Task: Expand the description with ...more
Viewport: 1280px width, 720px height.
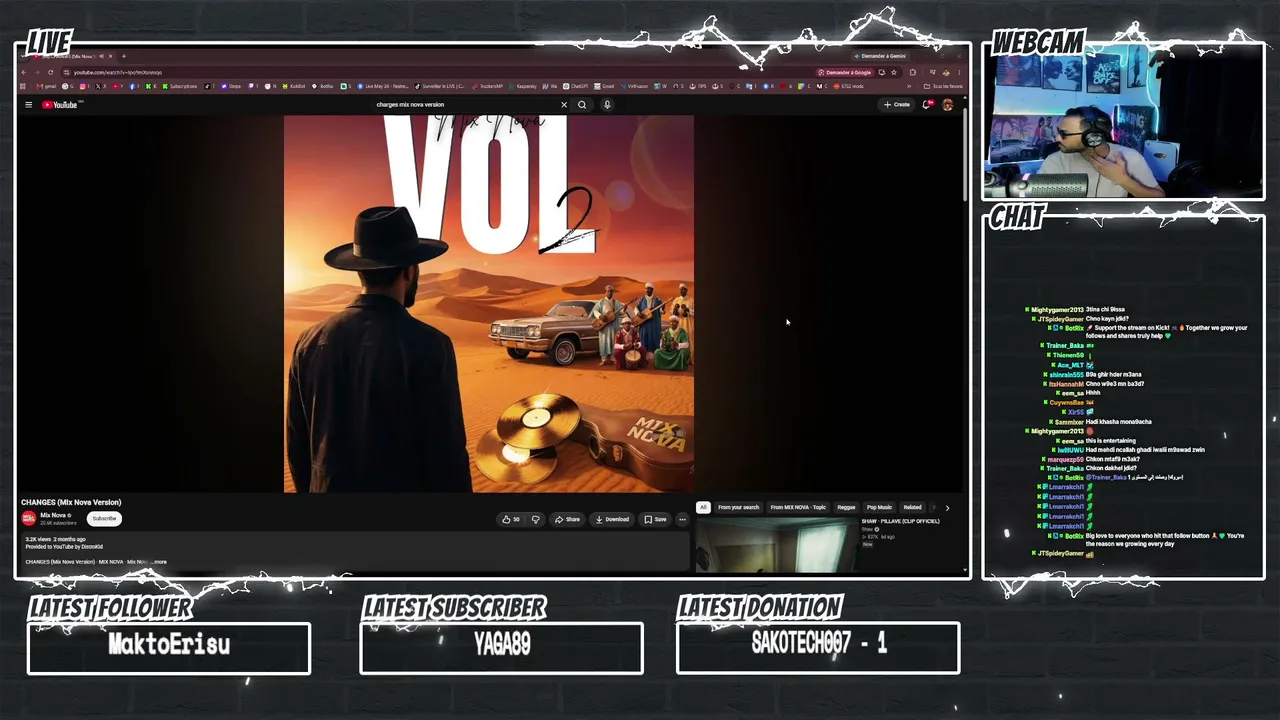Action: pyautogui.click(x=159, y=562)
